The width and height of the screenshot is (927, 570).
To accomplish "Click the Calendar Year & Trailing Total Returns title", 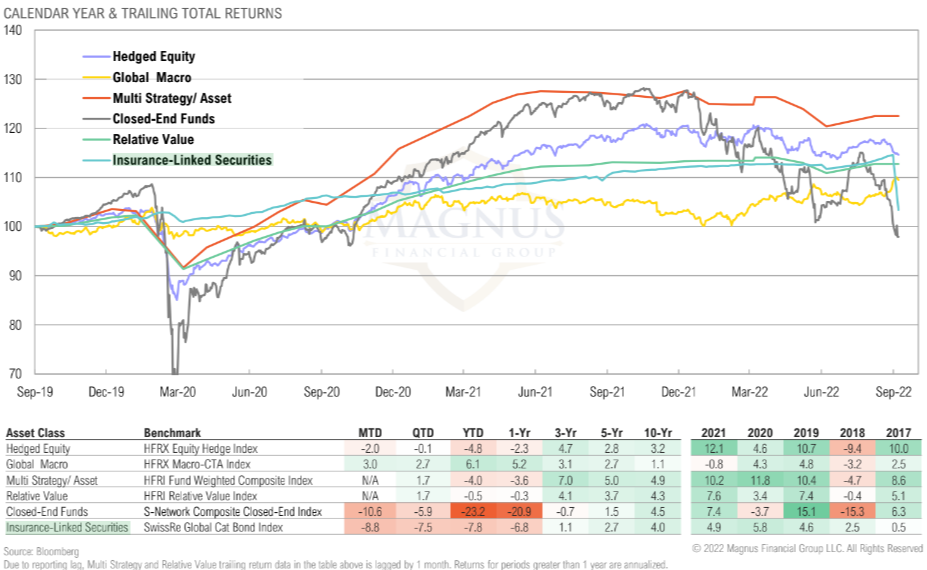I will pyautogui.click(x=144, y=13).
